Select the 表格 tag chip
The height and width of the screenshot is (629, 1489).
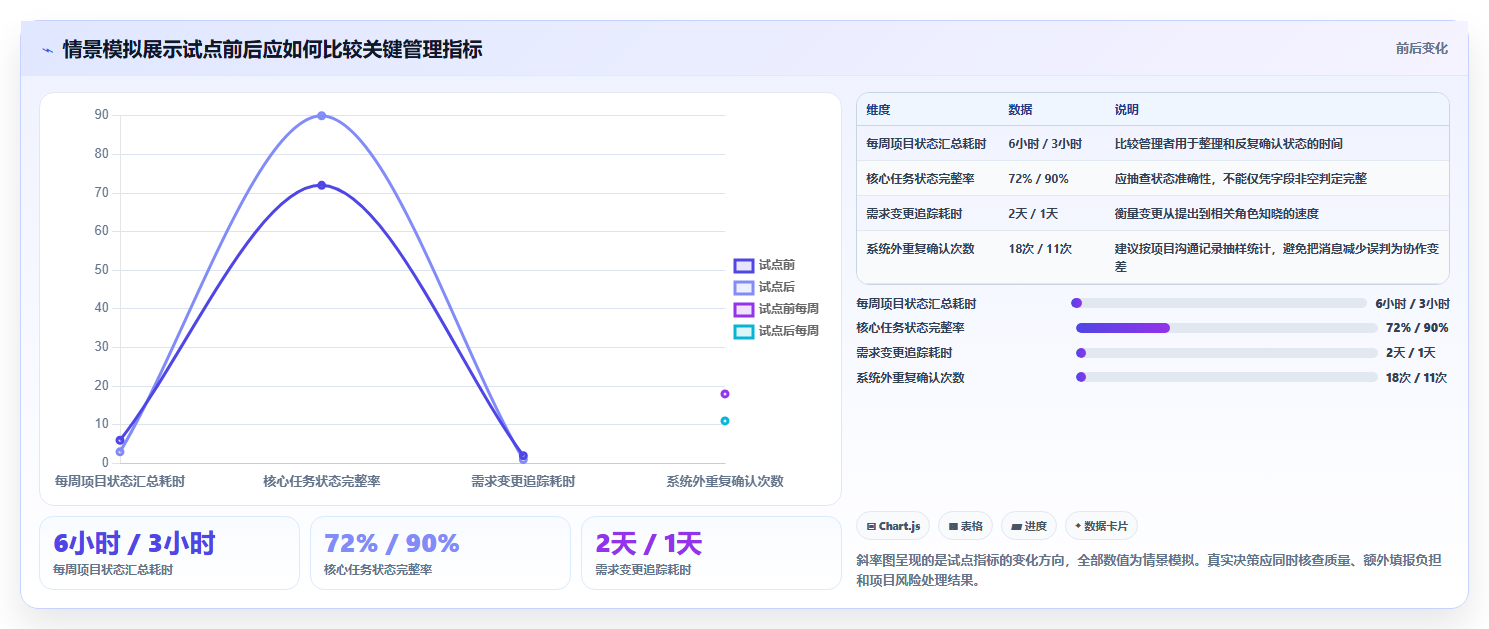coord(965,526)
